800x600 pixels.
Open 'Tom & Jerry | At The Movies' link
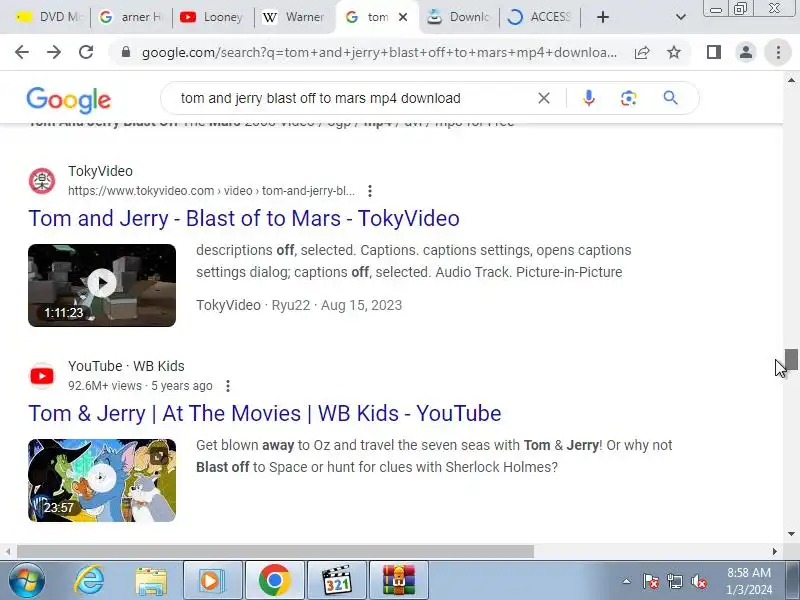pyautogui.click(x=265, y=413)
